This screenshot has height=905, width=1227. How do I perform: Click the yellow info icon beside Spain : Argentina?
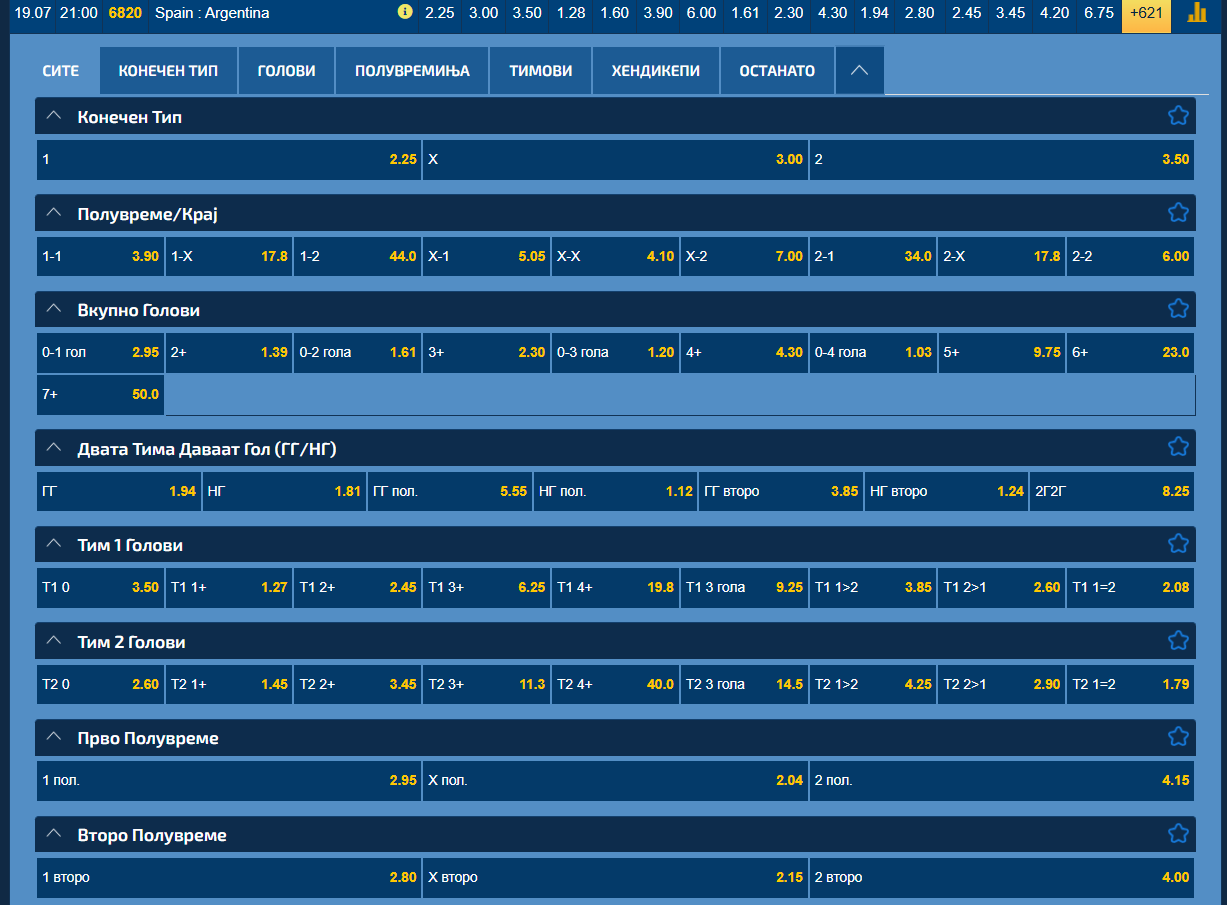coord(405,13)
